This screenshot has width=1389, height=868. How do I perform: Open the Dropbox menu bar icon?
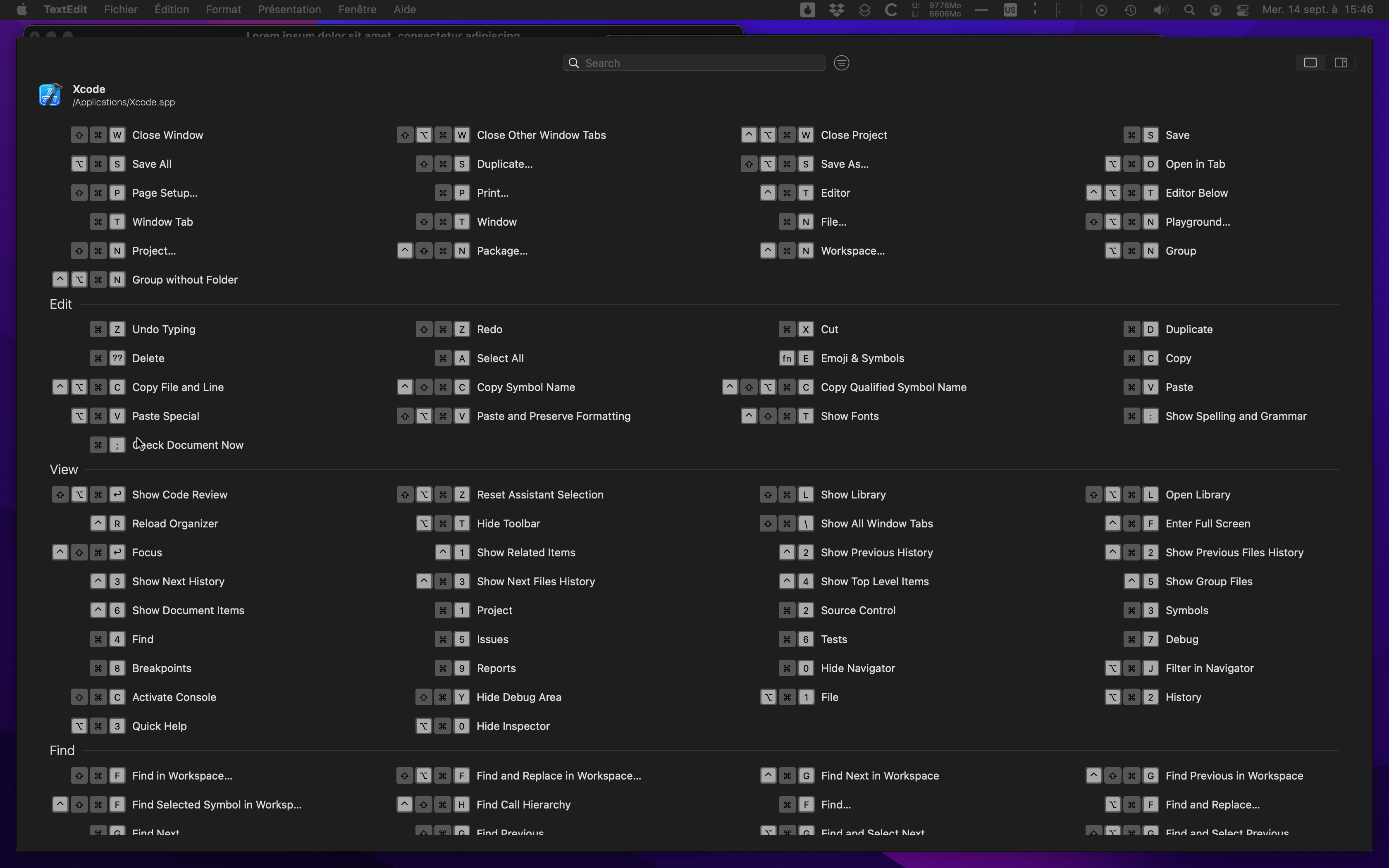tap(837, 10)
